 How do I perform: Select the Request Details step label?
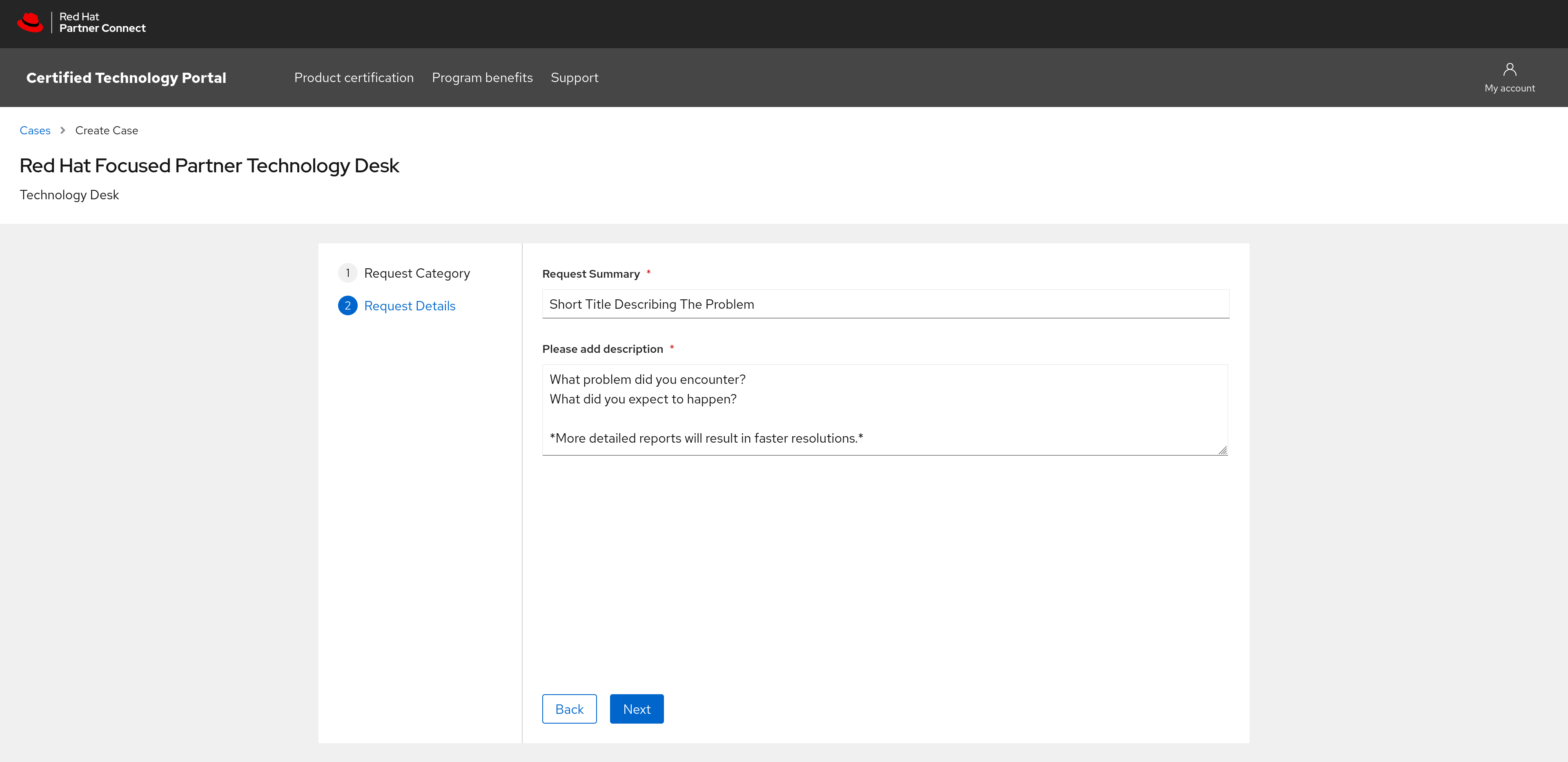tap(409, 305)
